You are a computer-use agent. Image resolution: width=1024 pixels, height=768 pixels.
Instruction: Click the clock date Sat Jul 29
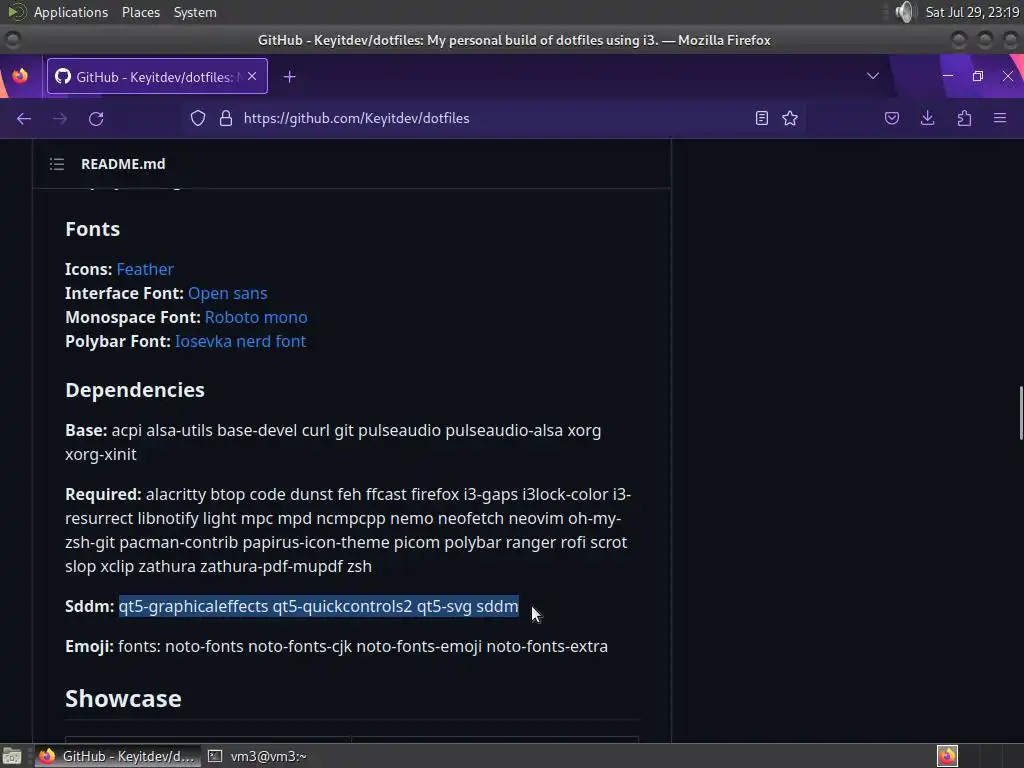(972, 12)
